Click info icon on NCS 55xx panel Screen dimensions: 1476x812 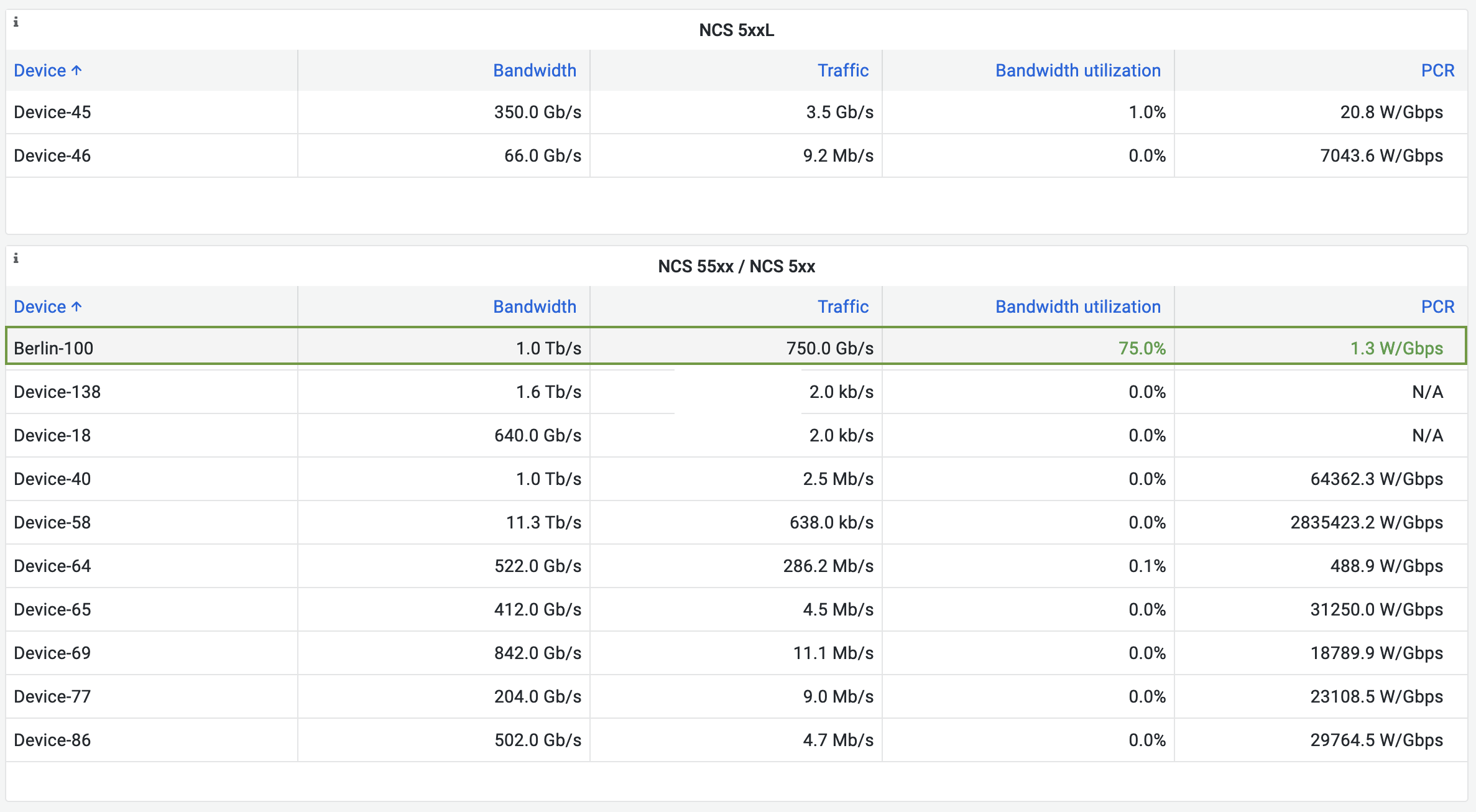coord(16,259)
